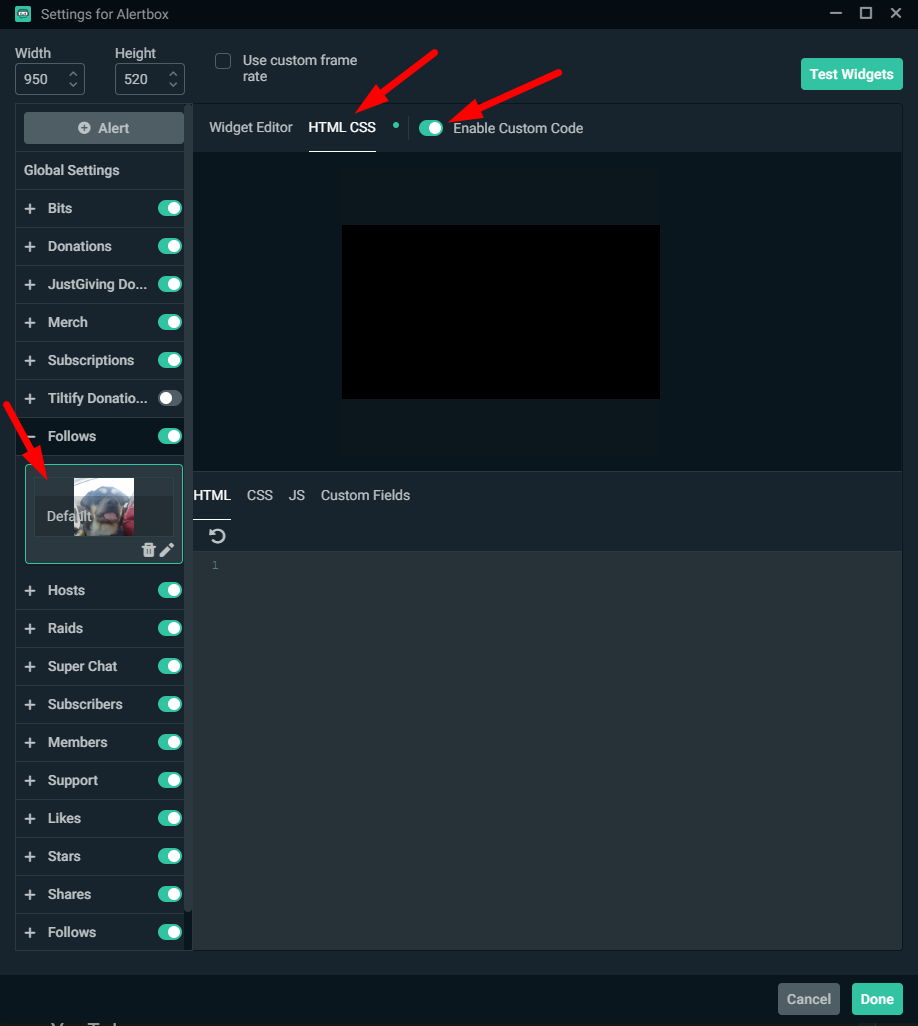
Task: Switch to the Widget Editor tab
Action: tap(251, 128)
